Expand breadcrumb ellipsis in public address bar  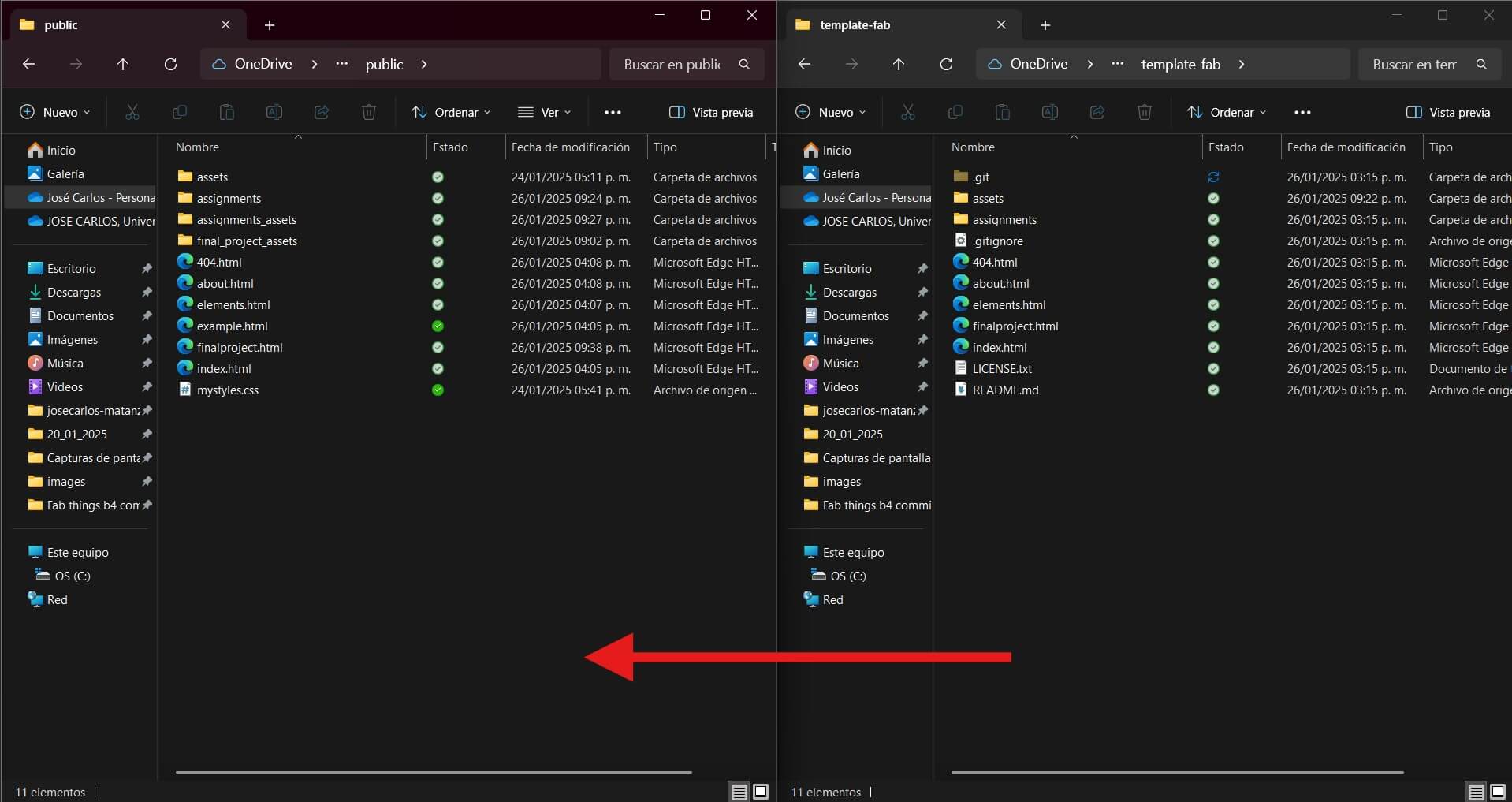click(341, 64)
